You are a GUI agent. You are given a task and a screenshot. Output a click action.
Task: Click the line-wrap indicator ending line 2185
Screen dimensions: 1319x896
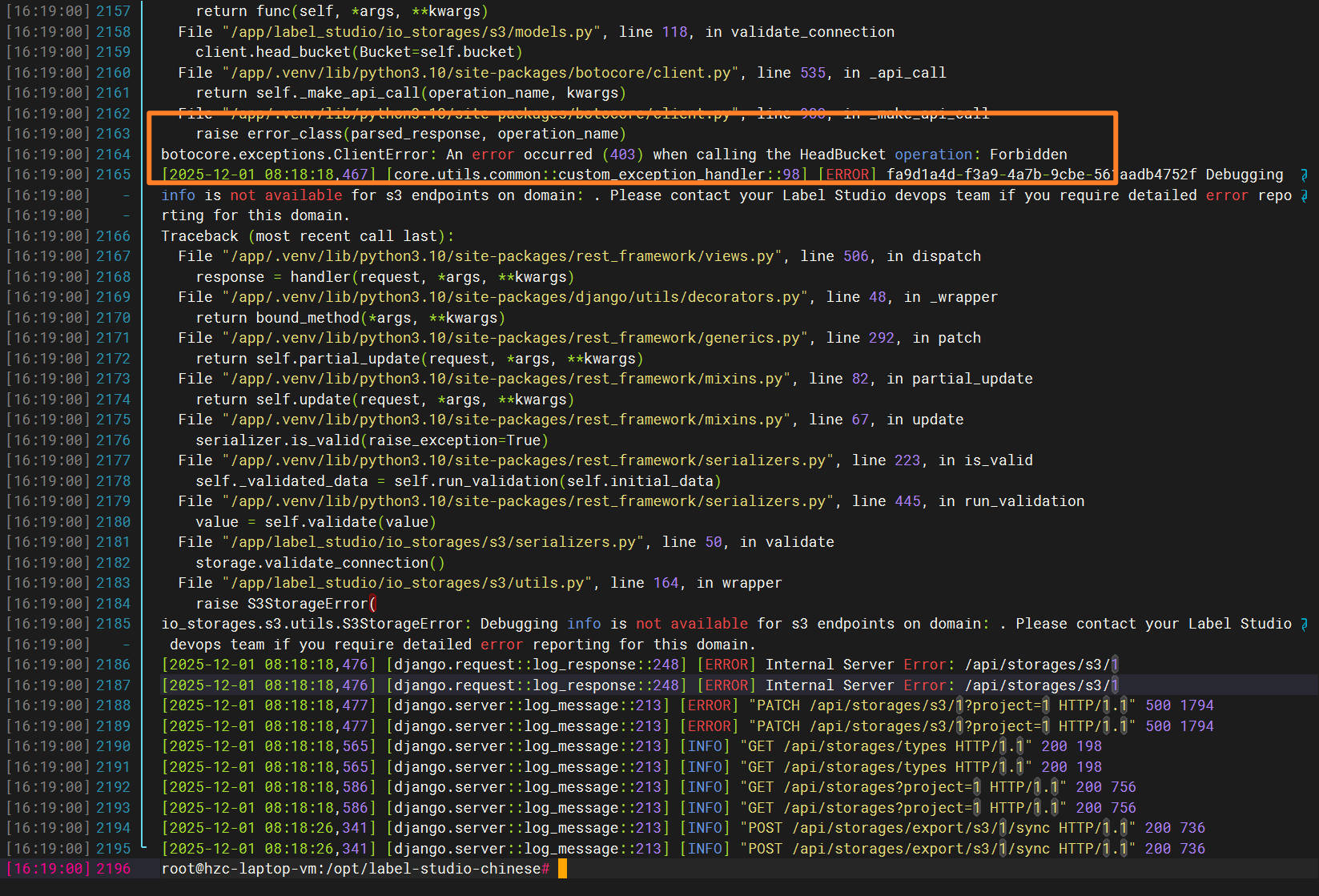click(x=1305, y=624)
